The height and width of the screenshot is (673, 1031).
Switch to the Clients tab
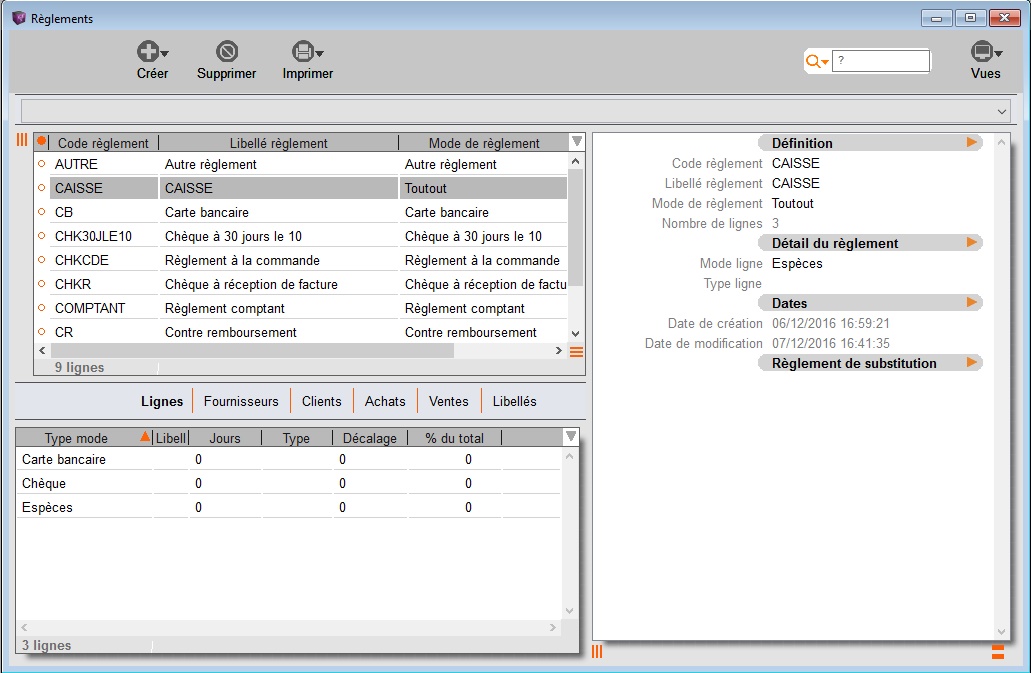click(x=322, y=401)
